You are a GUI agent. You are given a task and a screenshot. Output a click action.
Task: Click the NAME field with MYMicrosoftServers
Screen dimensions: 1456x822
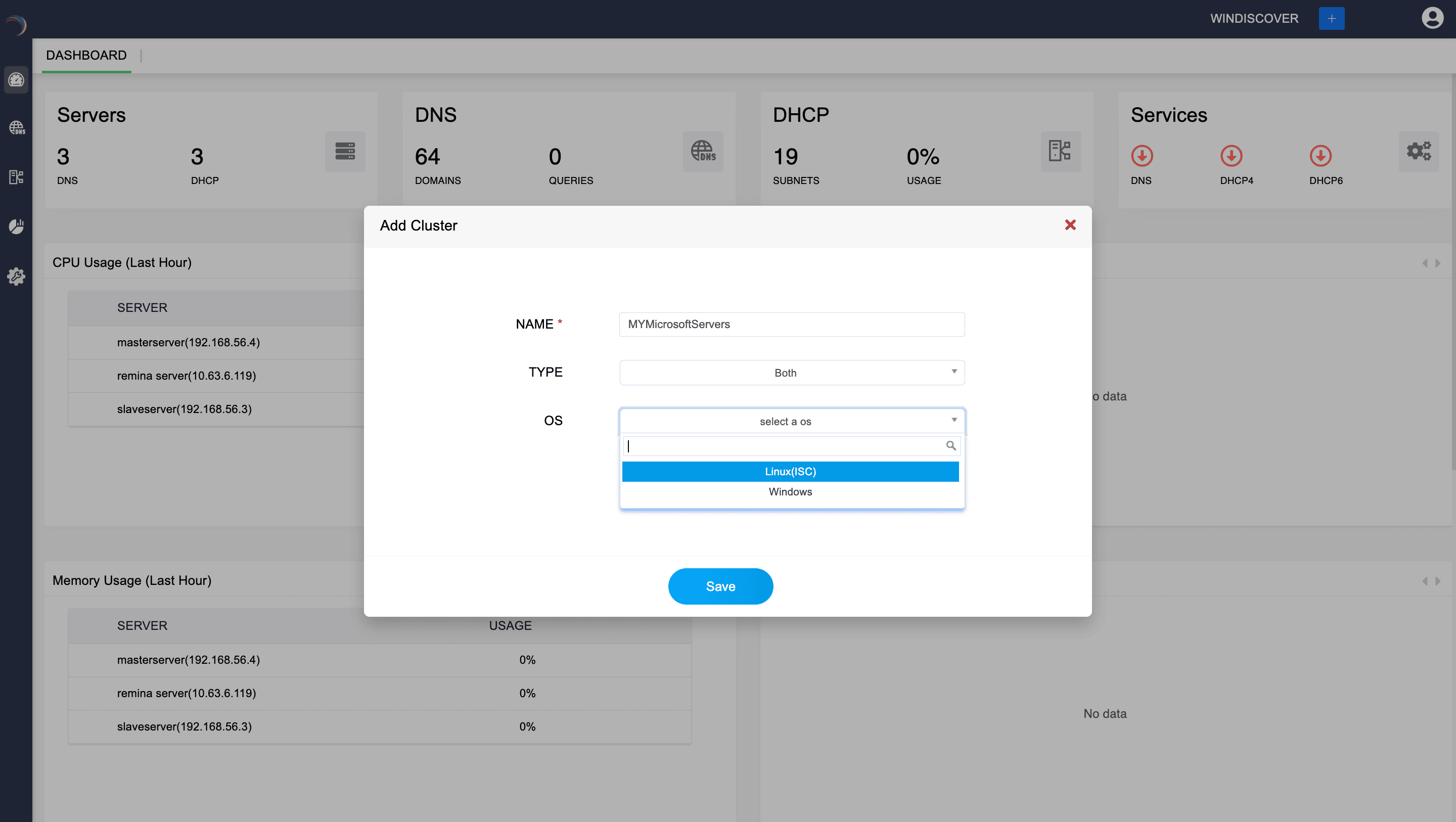pyautogui.click(x=792, y=325)
